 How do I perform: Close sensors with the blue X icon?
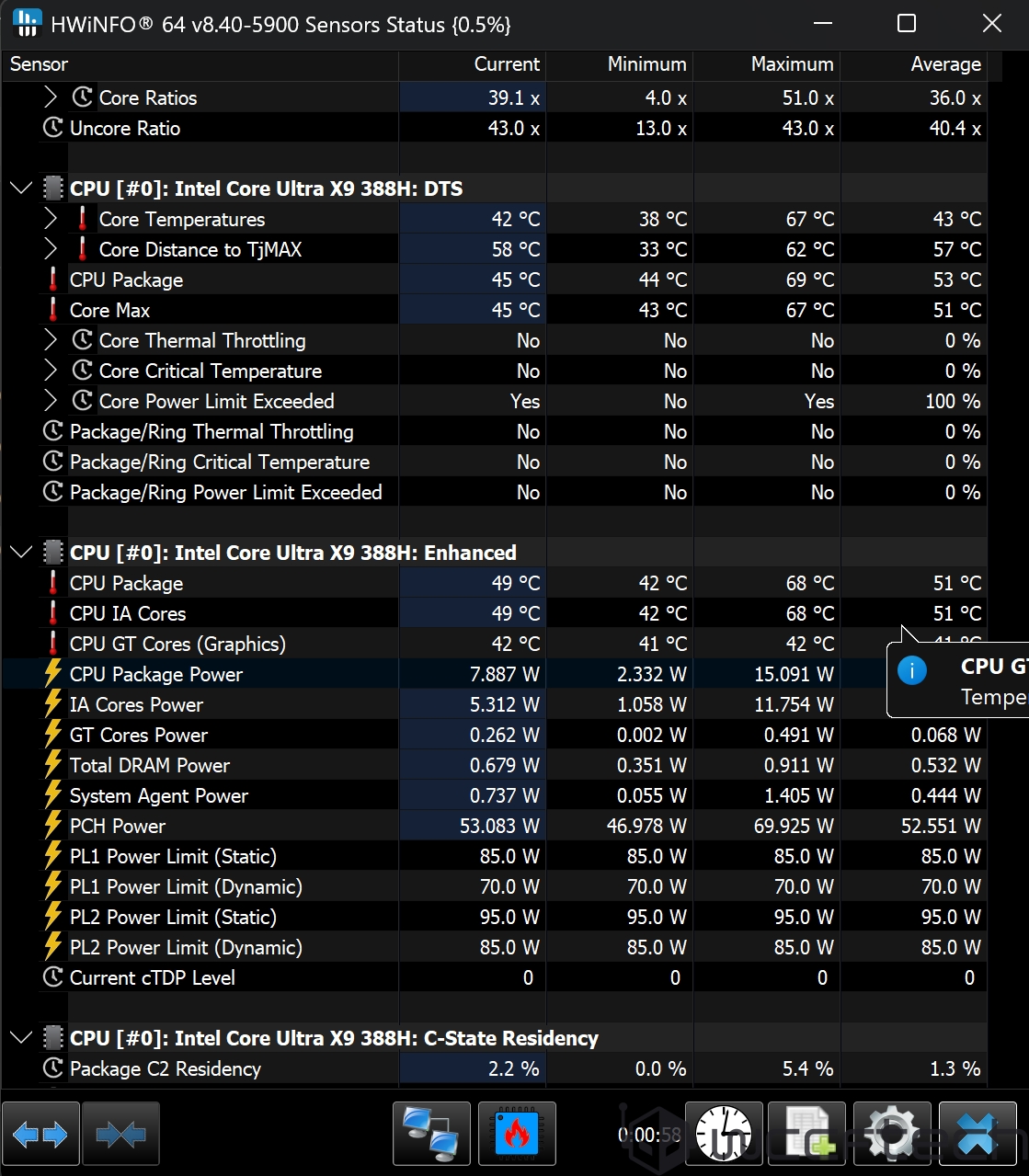(978, 1135)
